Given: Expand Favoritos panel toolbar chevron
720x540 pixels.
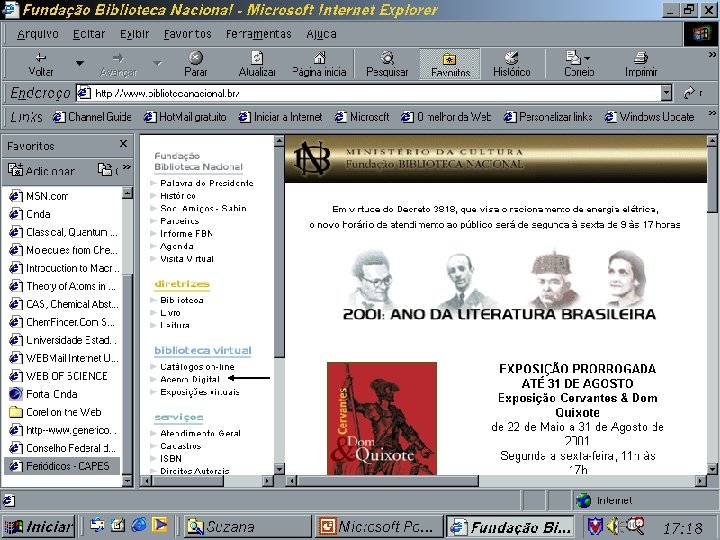Looking at the screenshot, I should click(x=127, y=168).
